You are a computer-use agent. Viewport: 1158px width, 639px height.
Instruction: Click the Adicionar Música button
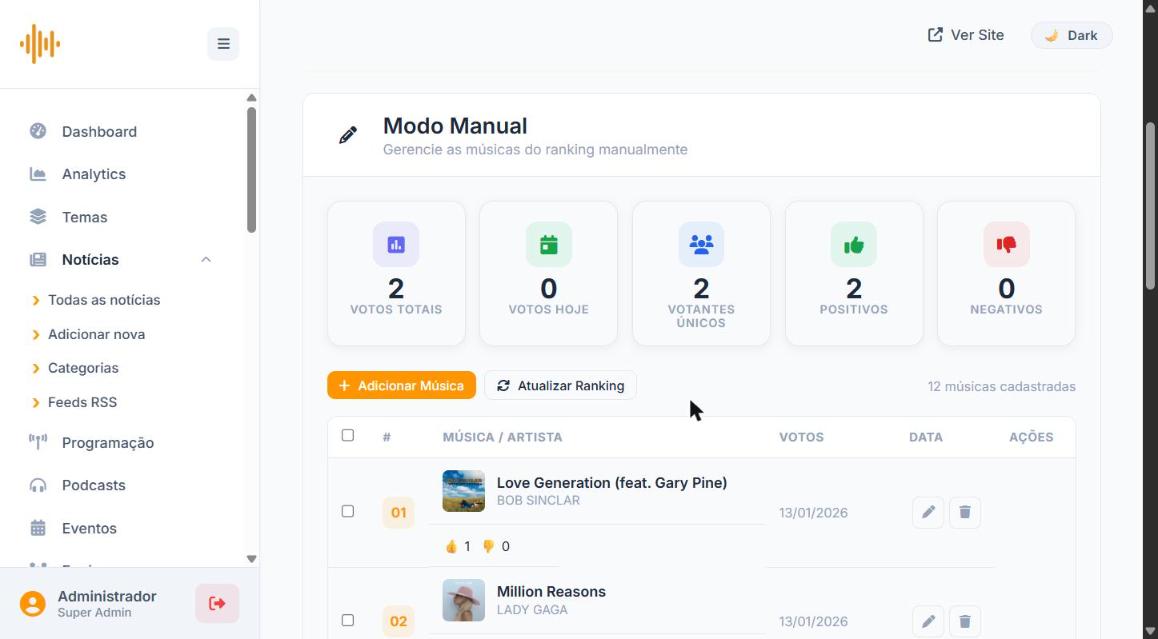(402, 386)
